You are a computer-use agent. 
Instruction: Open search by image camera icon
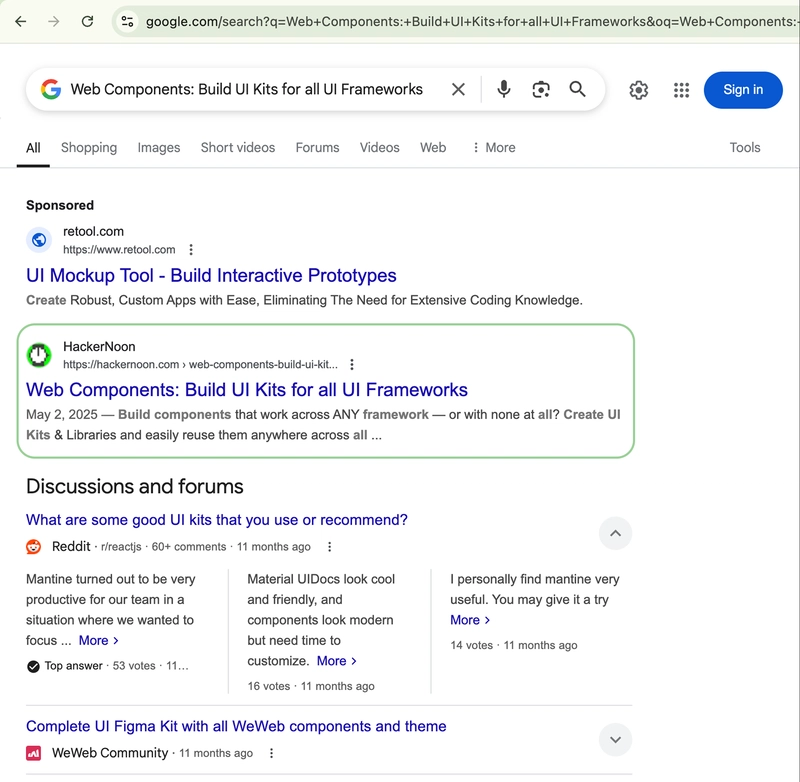point(541,89)
